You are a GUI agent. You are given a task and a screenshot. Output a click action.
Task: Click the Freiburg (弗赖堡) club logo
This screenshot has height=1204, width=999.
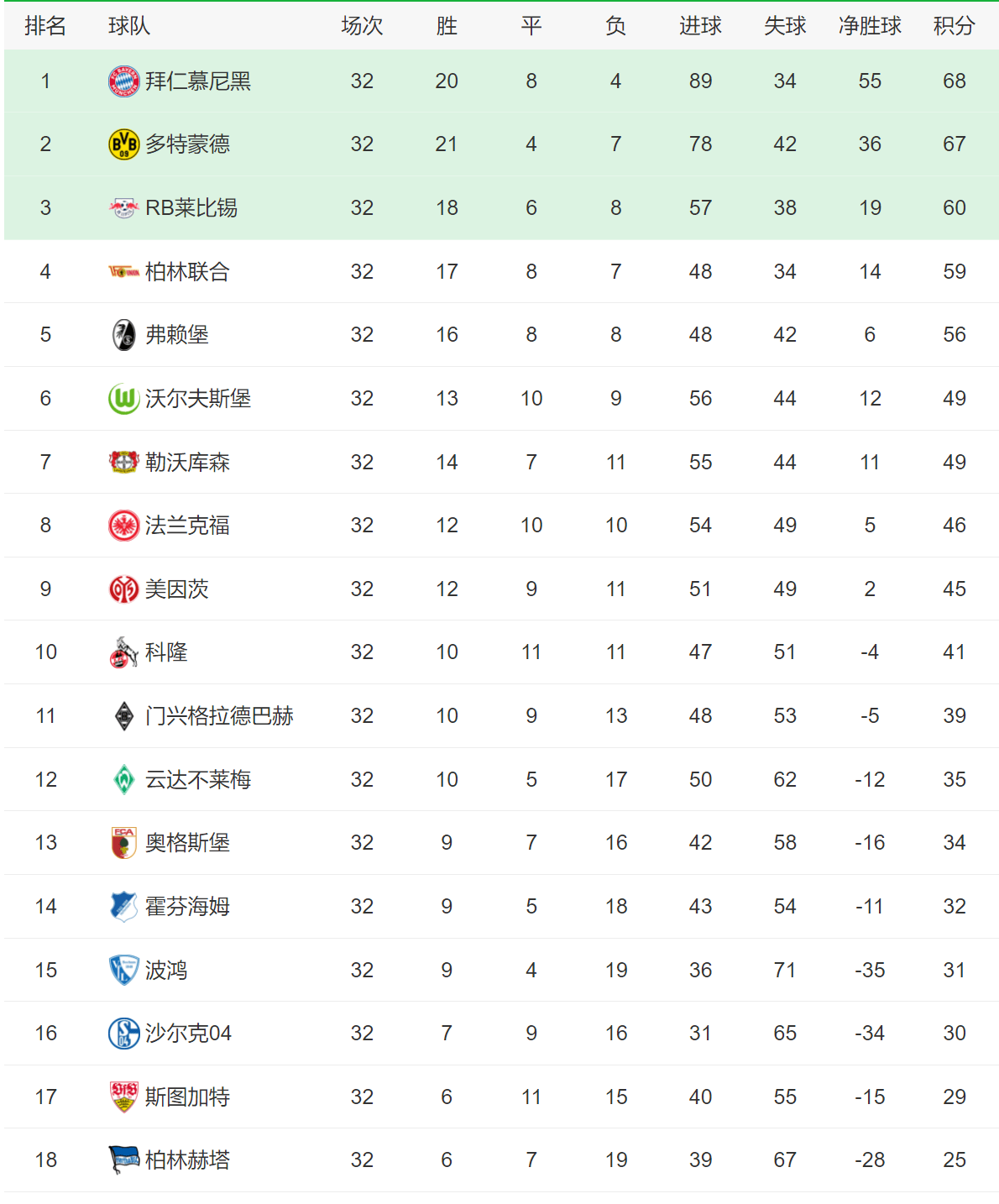tap(124, 335)
